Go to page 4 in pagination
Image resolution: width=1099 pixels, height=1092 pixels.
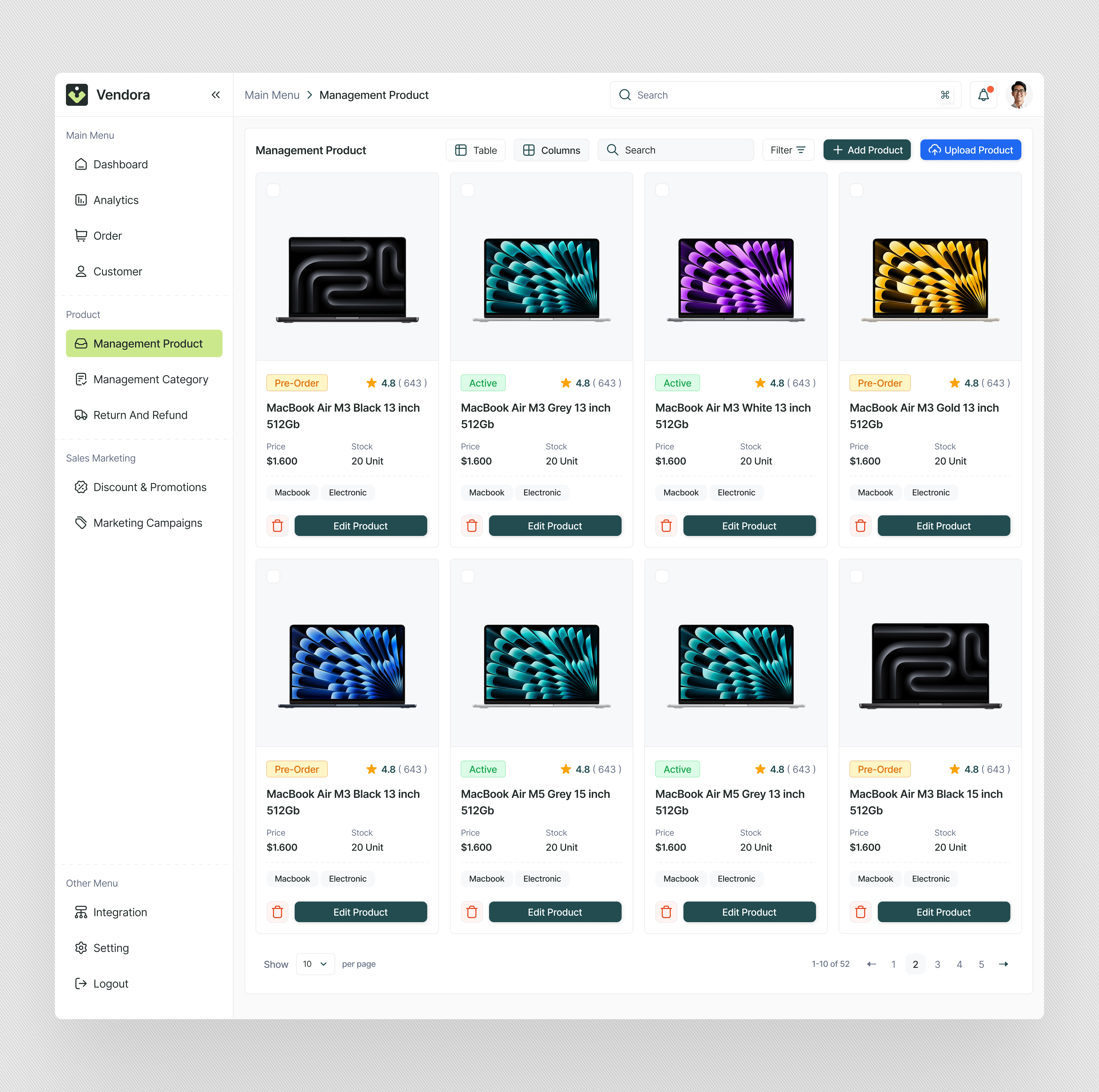pyautogui.click(x=959, y=964)
